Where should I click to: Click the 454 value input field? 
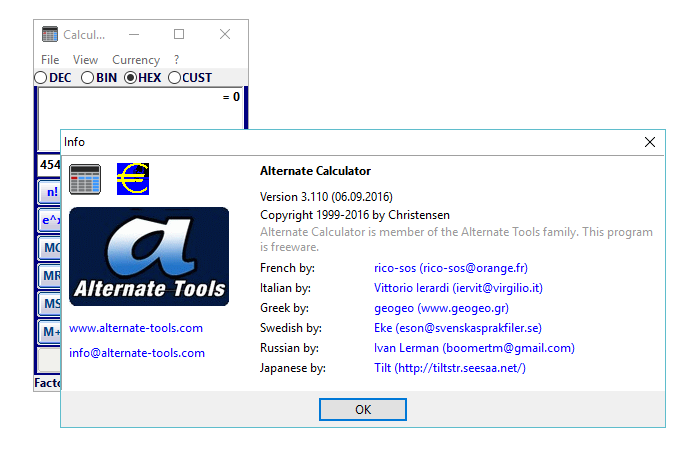[x=49, y=165]
